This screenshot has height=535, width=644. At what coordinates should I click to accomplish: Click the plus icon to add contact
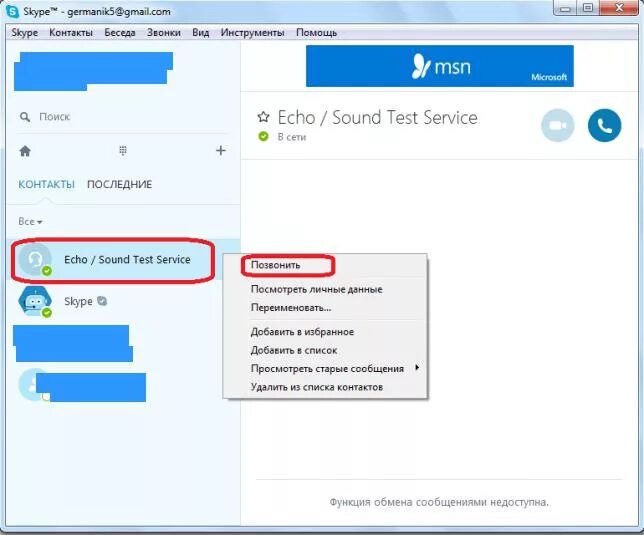coord(221,151)
